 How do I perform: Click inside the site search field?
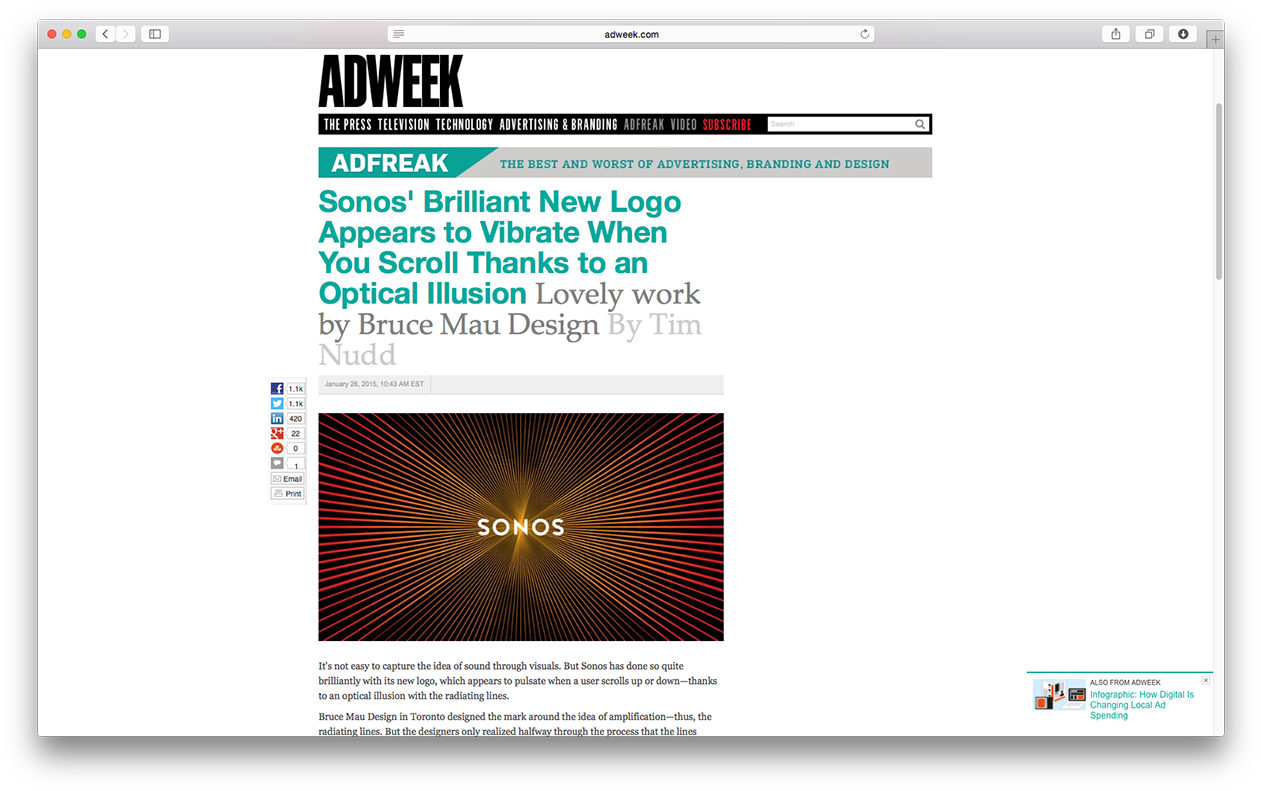click(840, 124)
